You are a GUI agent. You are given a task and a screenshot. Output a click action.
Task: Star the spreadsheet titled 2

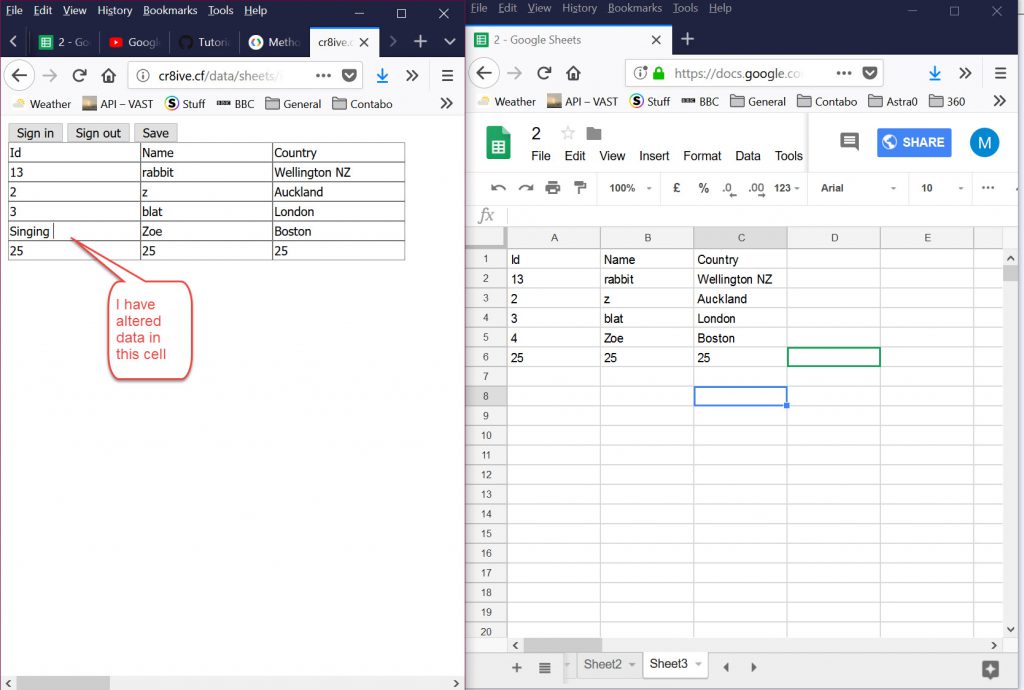pyautogui.click(x=568, y=134)
